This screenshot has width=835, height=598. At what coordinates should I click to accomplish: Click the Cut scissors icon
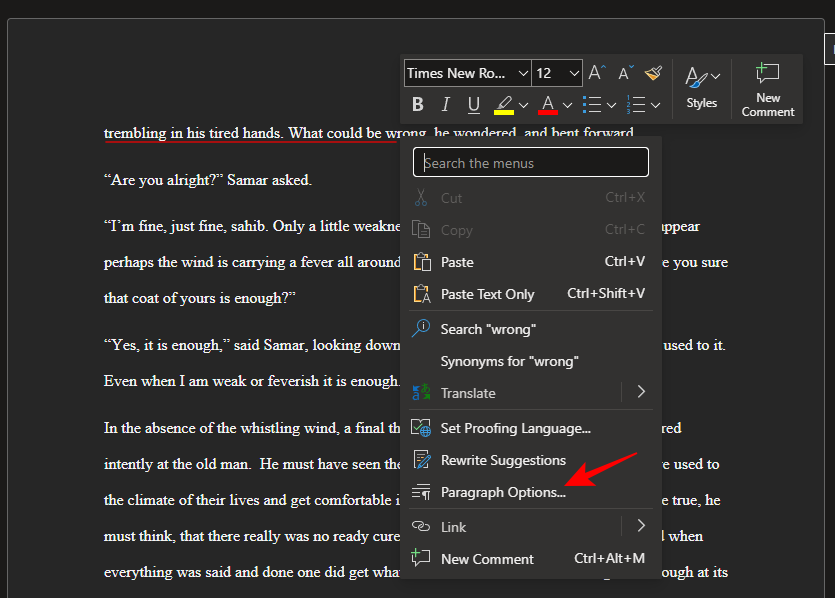tap(421, 198)
